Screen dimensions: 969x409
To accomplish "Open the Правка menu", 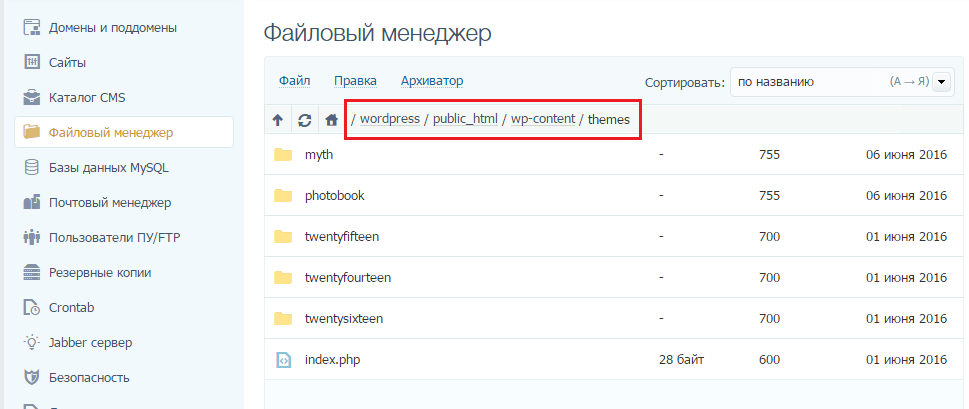I will tap(355, 81).
